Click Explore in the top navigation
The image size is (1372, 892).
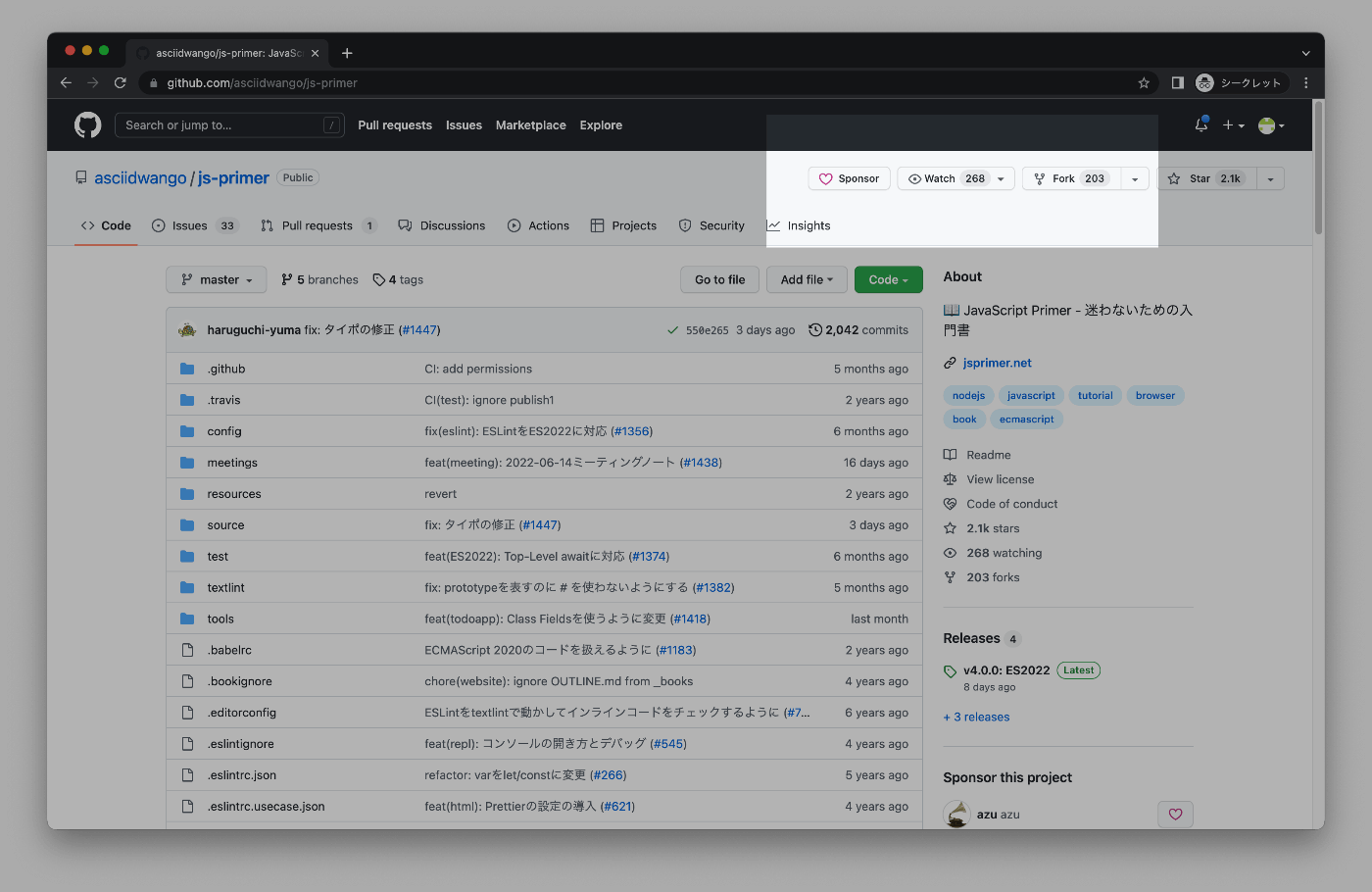[601, 125]
